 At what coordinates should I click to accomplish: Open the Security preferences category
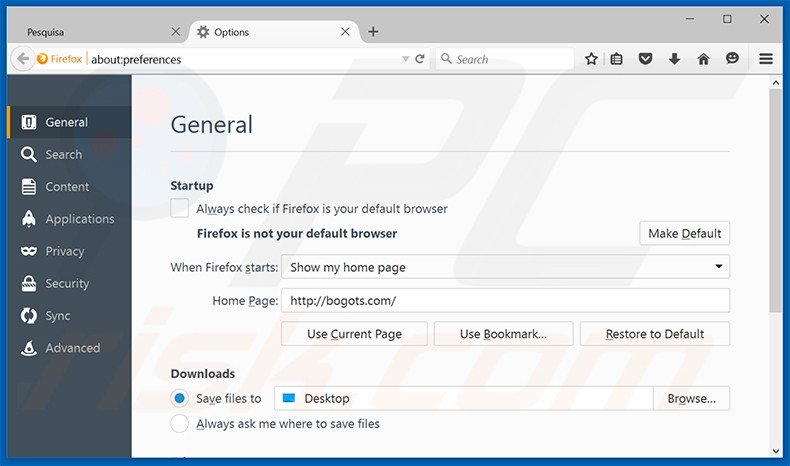coord(70,283)
